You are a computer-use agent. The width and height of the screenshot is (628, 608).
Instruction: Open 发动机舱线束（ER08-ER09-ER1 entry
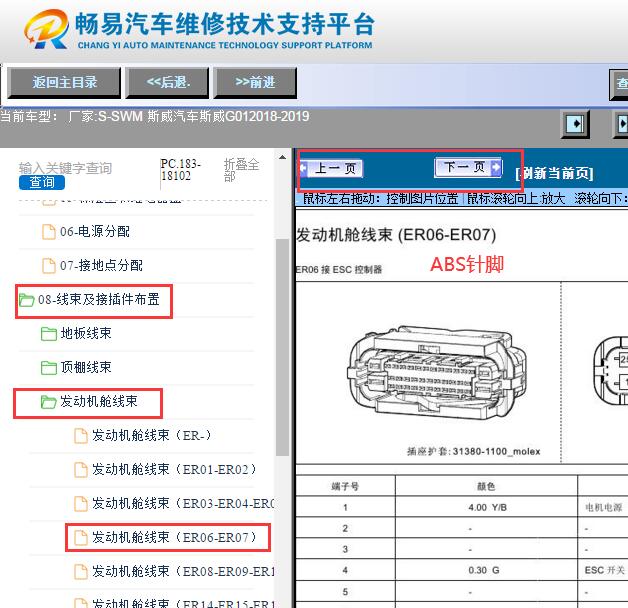pyautogui.click(x=183, y=572)
